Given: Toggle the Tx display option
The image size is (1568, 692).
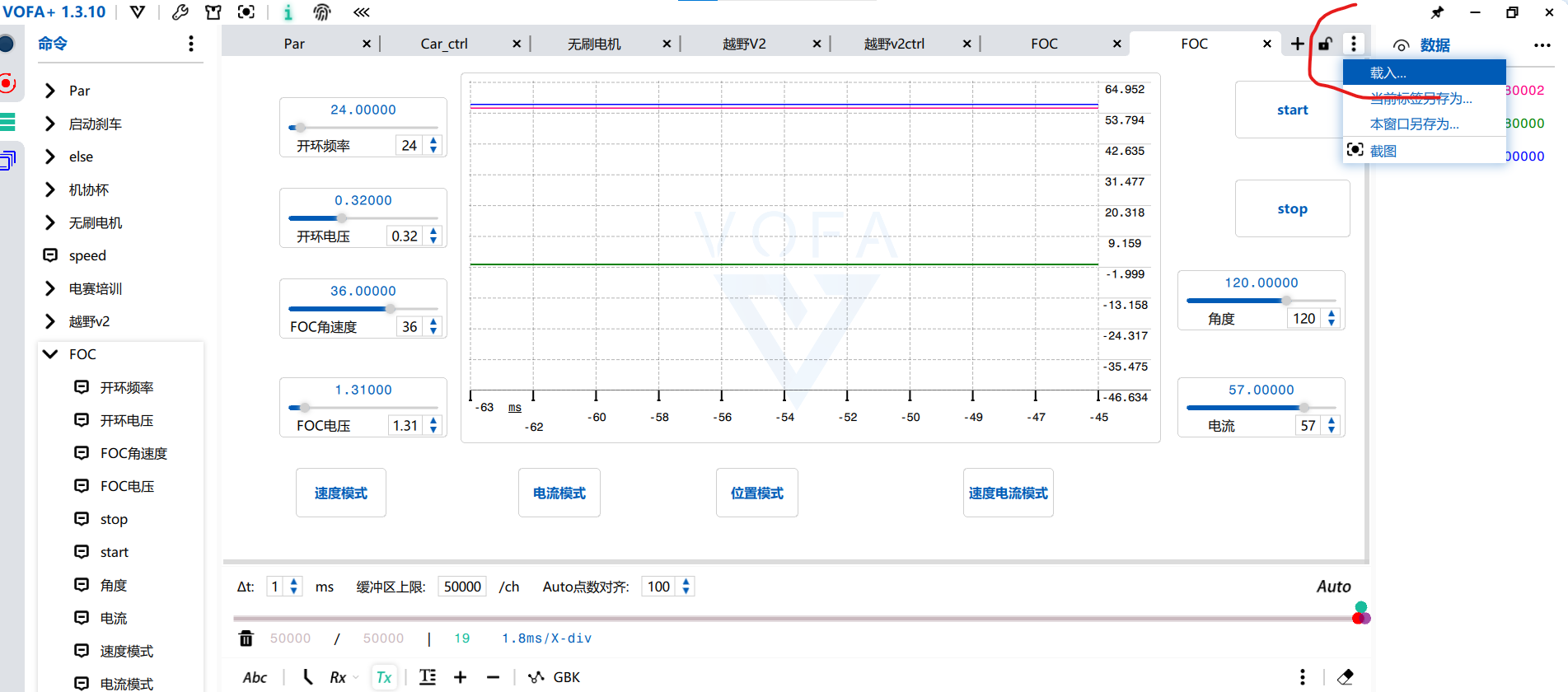Looking at the screenshot, I should pos(384,677).
